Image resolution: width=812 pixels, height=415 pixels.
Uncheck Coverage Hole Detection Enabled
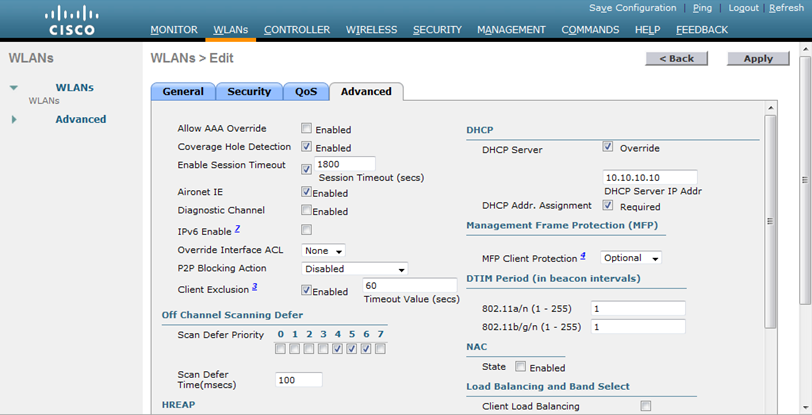point(307,147)
